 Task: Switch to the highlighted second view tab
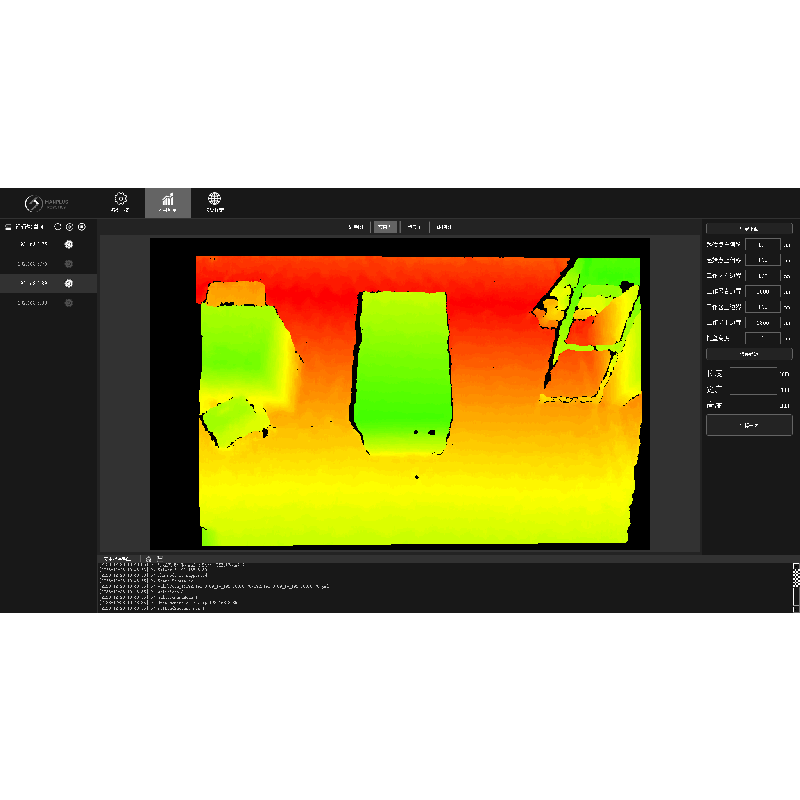(385, 227)
